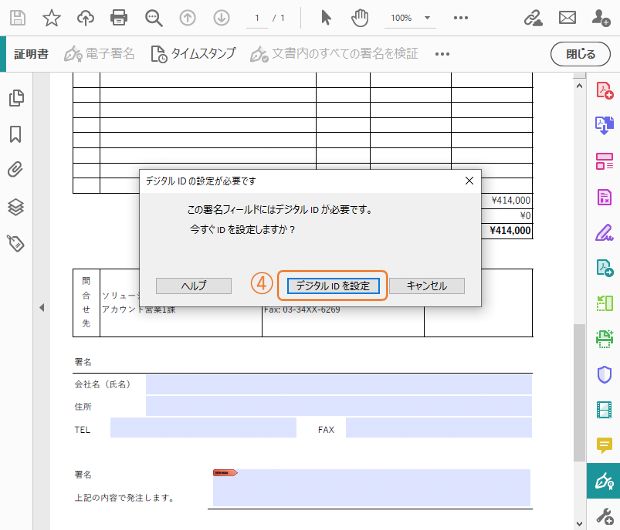Screen dimensions: 620x530
Task: Click the ヘルプ button in dialog
Action: click(194, 286)
